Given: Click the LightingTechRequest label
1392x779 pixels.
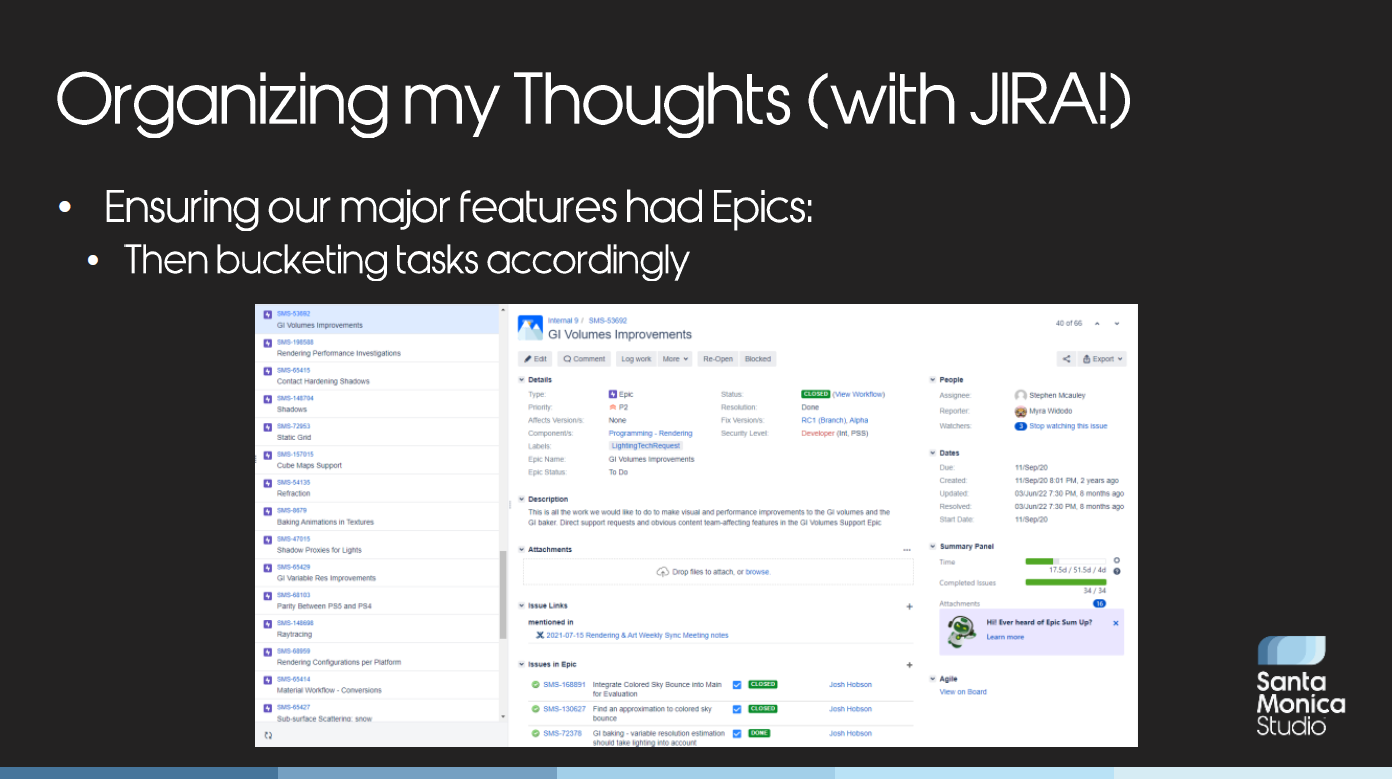Looking at the screenshot, I should point(647,446).
